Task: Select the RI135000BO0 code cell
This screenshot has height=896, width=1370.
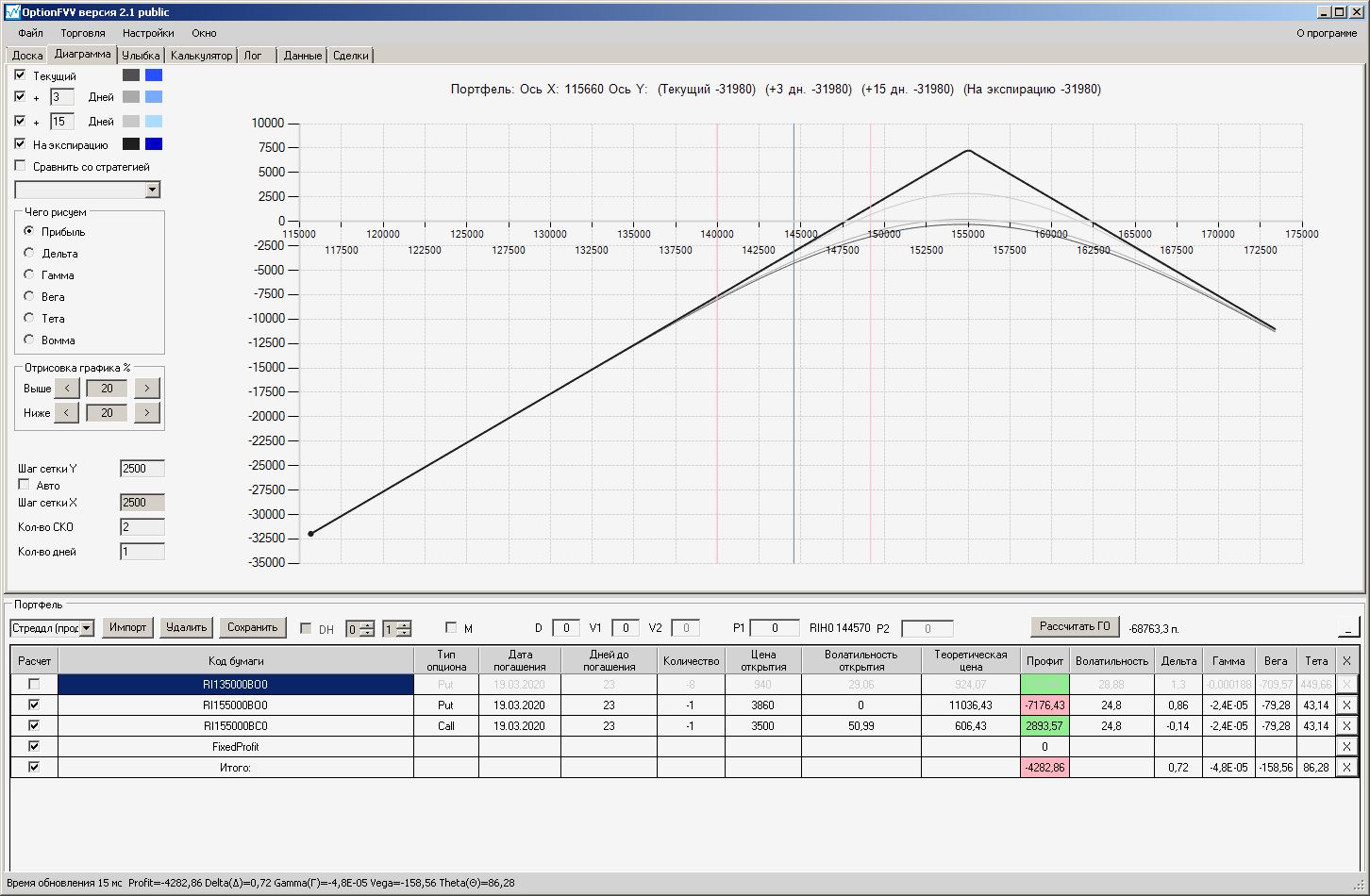Action: [x=236, y=684]
